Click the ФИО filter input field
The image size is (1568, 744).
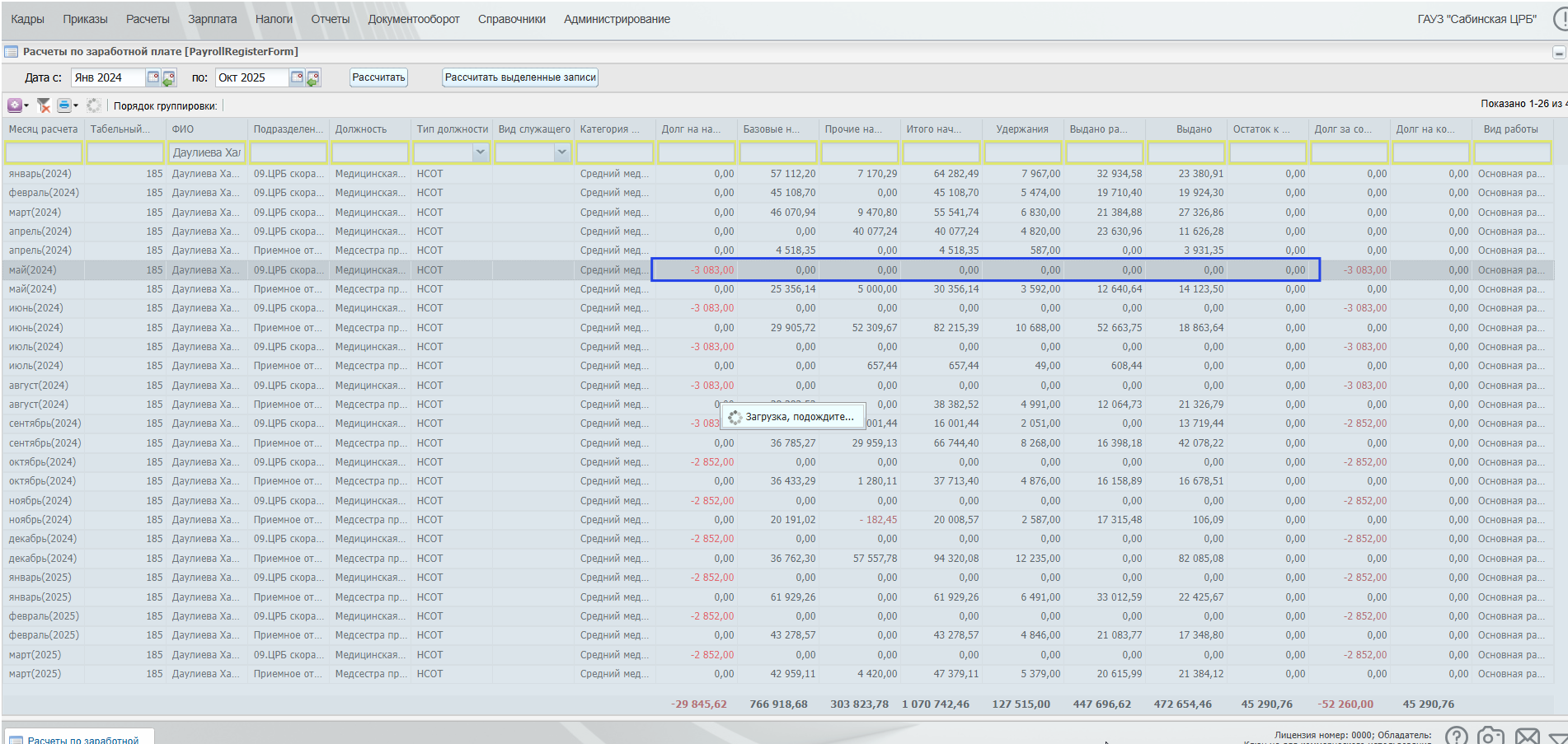coord(206,152)
